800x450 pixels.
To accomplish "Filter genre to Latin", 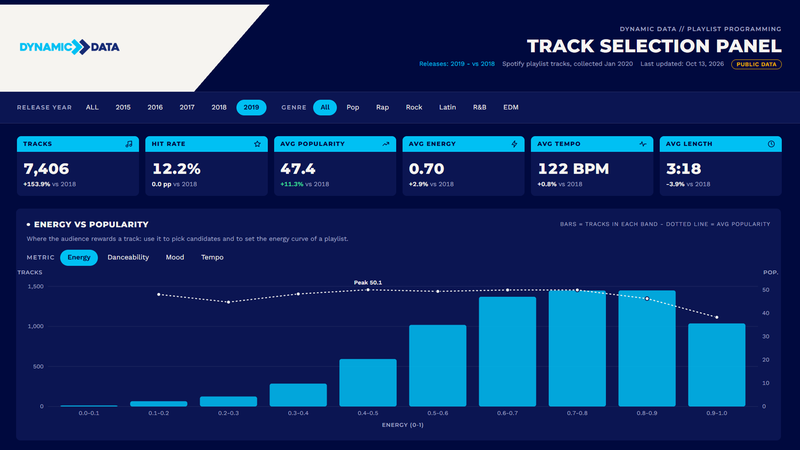I will pyautogui.click(x=447, y=107).
